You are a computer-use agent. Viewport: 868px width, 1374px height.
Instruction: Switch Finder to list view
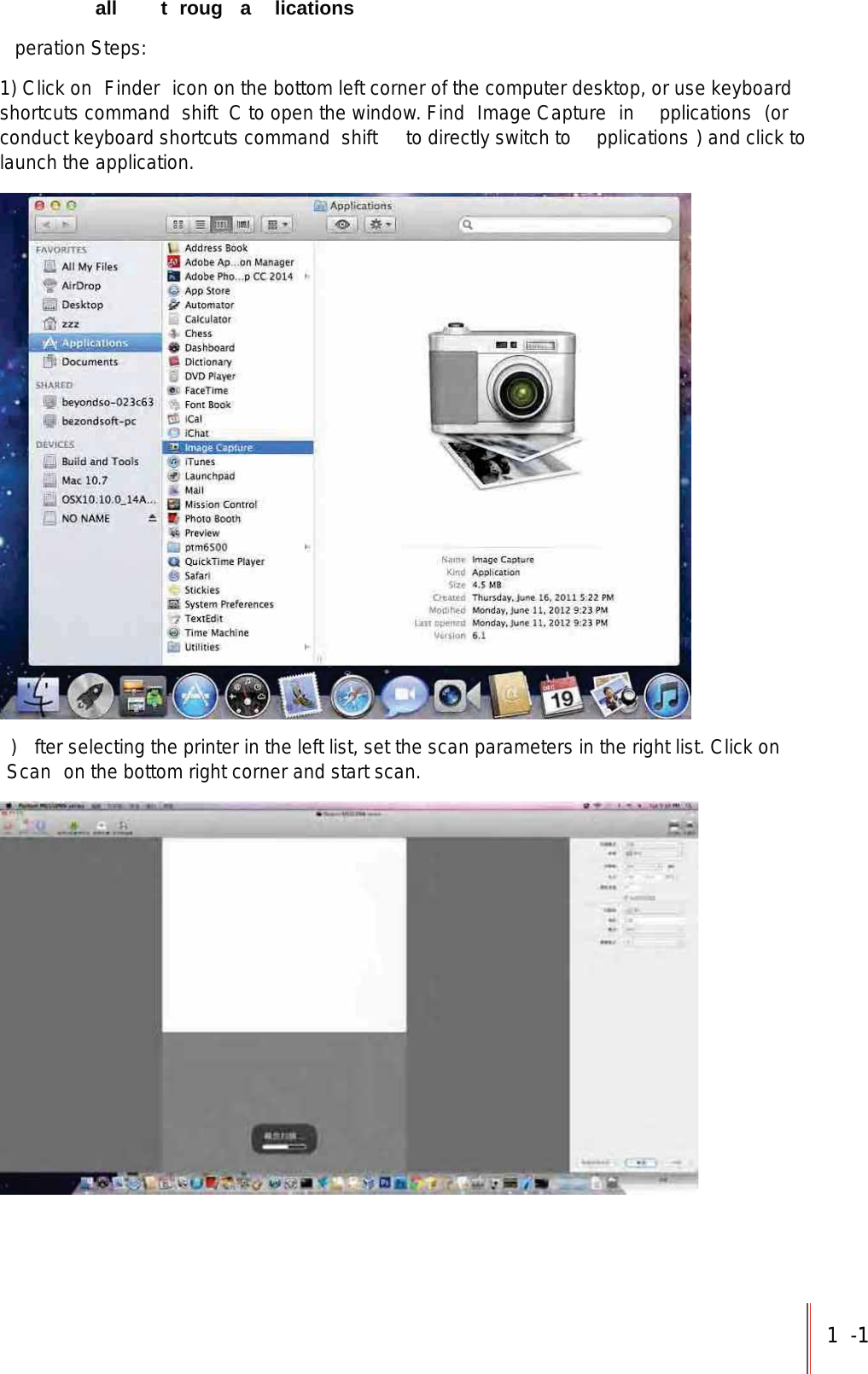tap(200, 224)
